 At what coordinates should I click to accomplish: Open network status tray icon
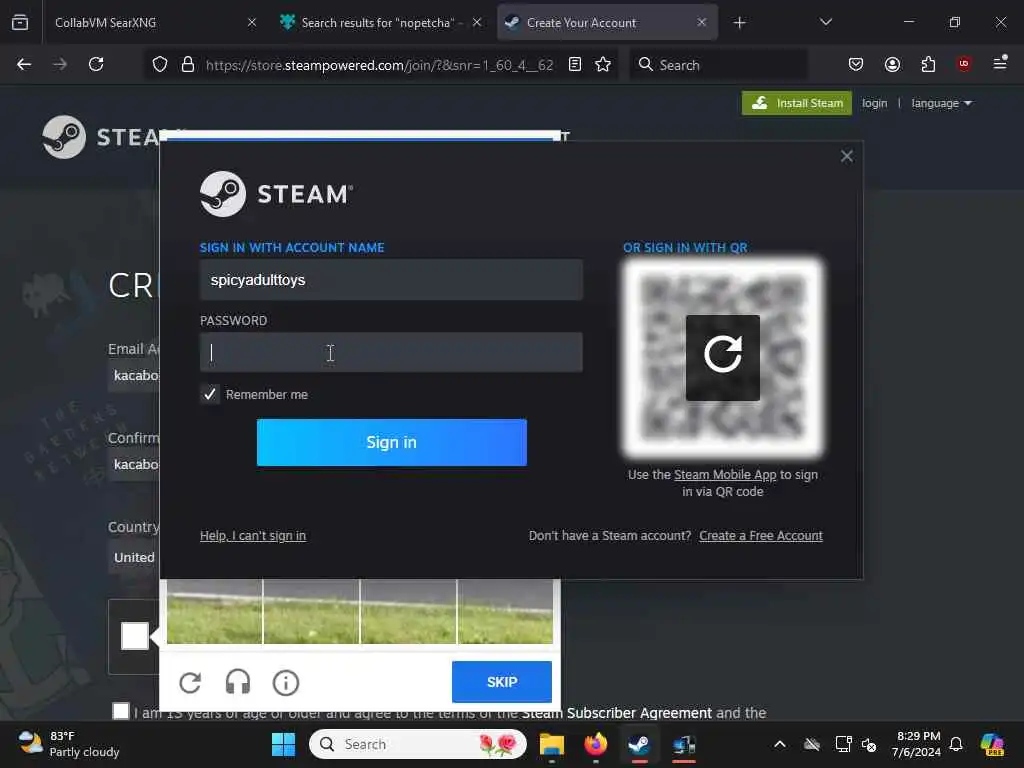844,744
